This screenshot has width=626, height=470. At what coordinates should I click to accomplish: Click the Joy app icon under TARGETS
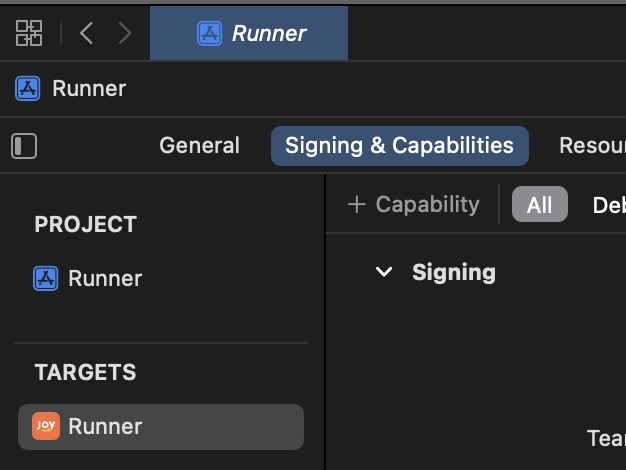tap(46, 426)
